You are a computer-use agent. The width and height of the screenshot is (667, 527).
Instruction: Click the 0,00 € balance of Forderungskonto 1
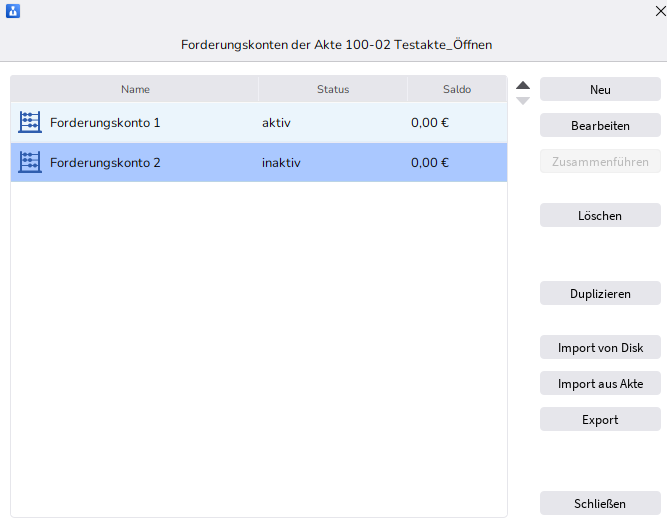pyautogui.click(x=430, y=123)
